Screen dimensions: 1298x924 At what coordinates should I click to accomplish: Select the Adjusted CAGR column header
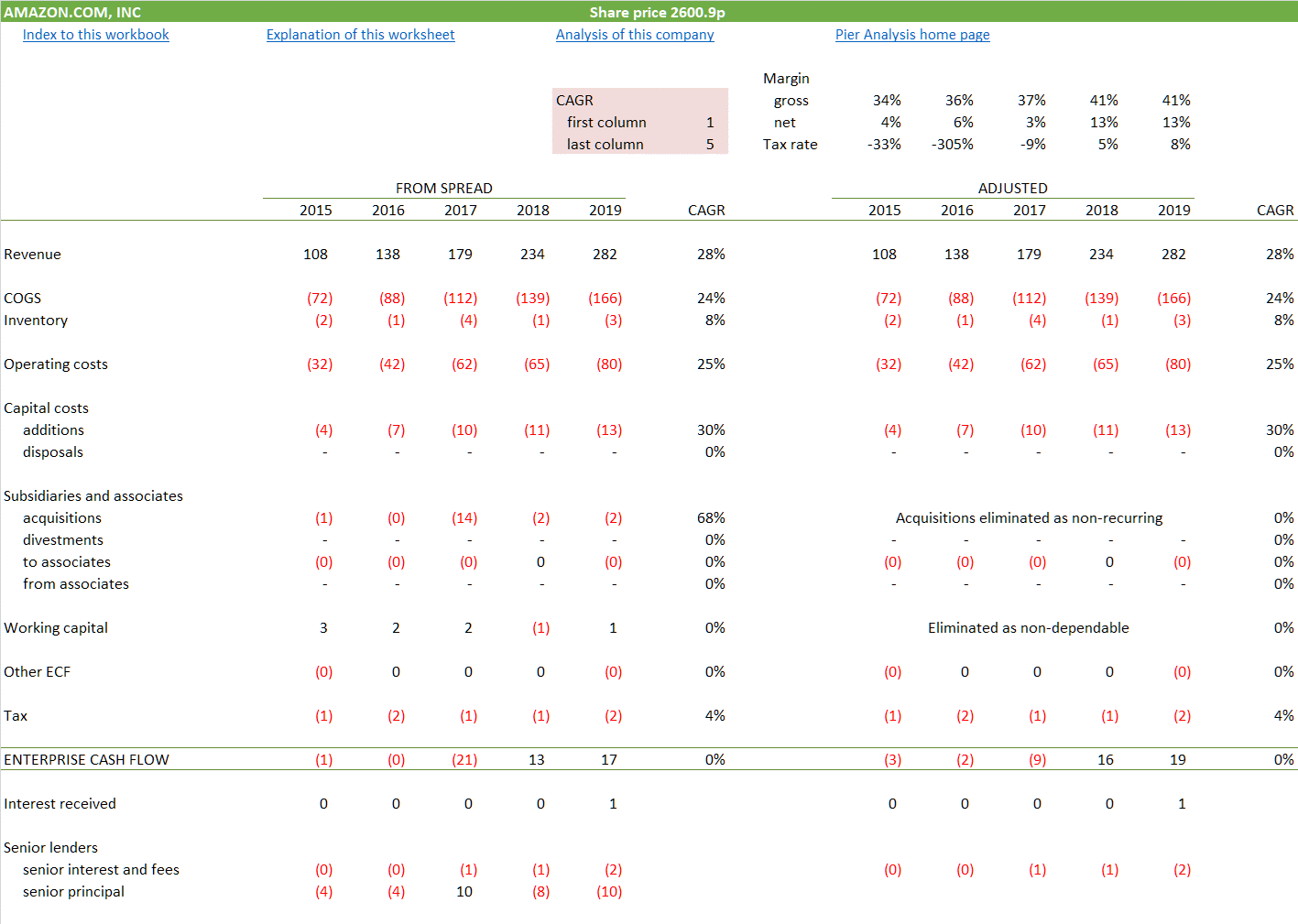[x=1275, y=211]
